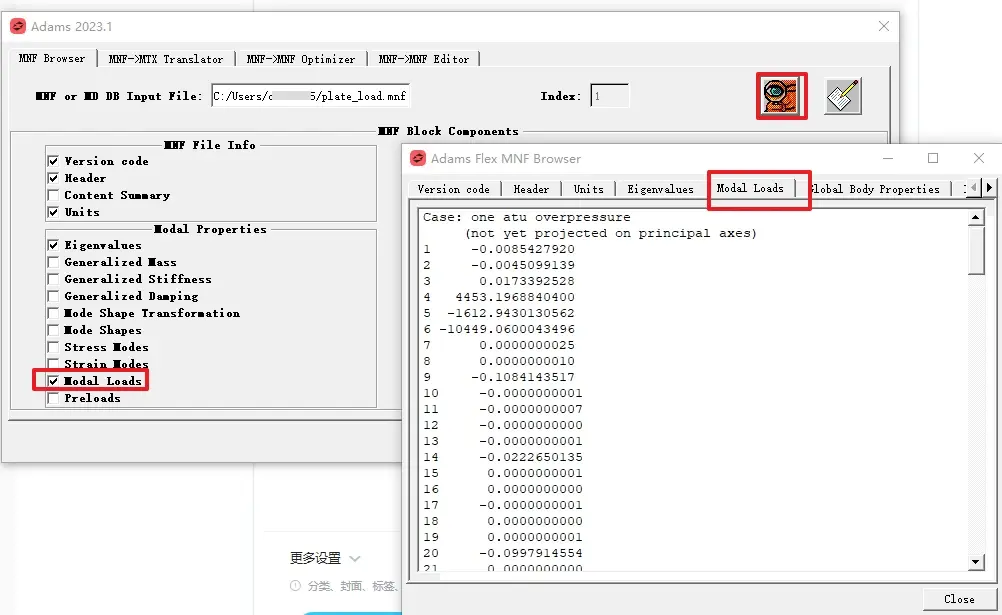Screen dimensions: 1002x615
Task: Click the Modal Loads vertical scrollbar thumb
Action: tap(976, 250)
